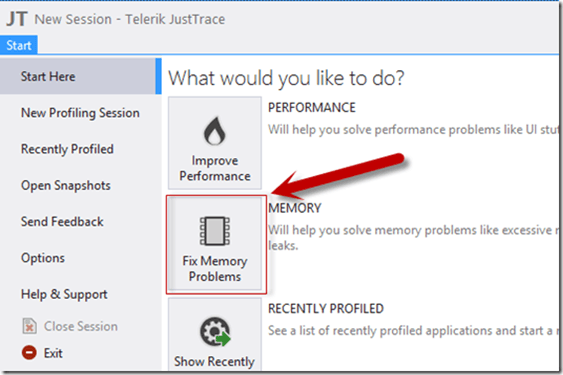563x375 pixels.
Task: Click the flame icon for Improve Performance
Action: pyautogui.click(x=214, y=131)
